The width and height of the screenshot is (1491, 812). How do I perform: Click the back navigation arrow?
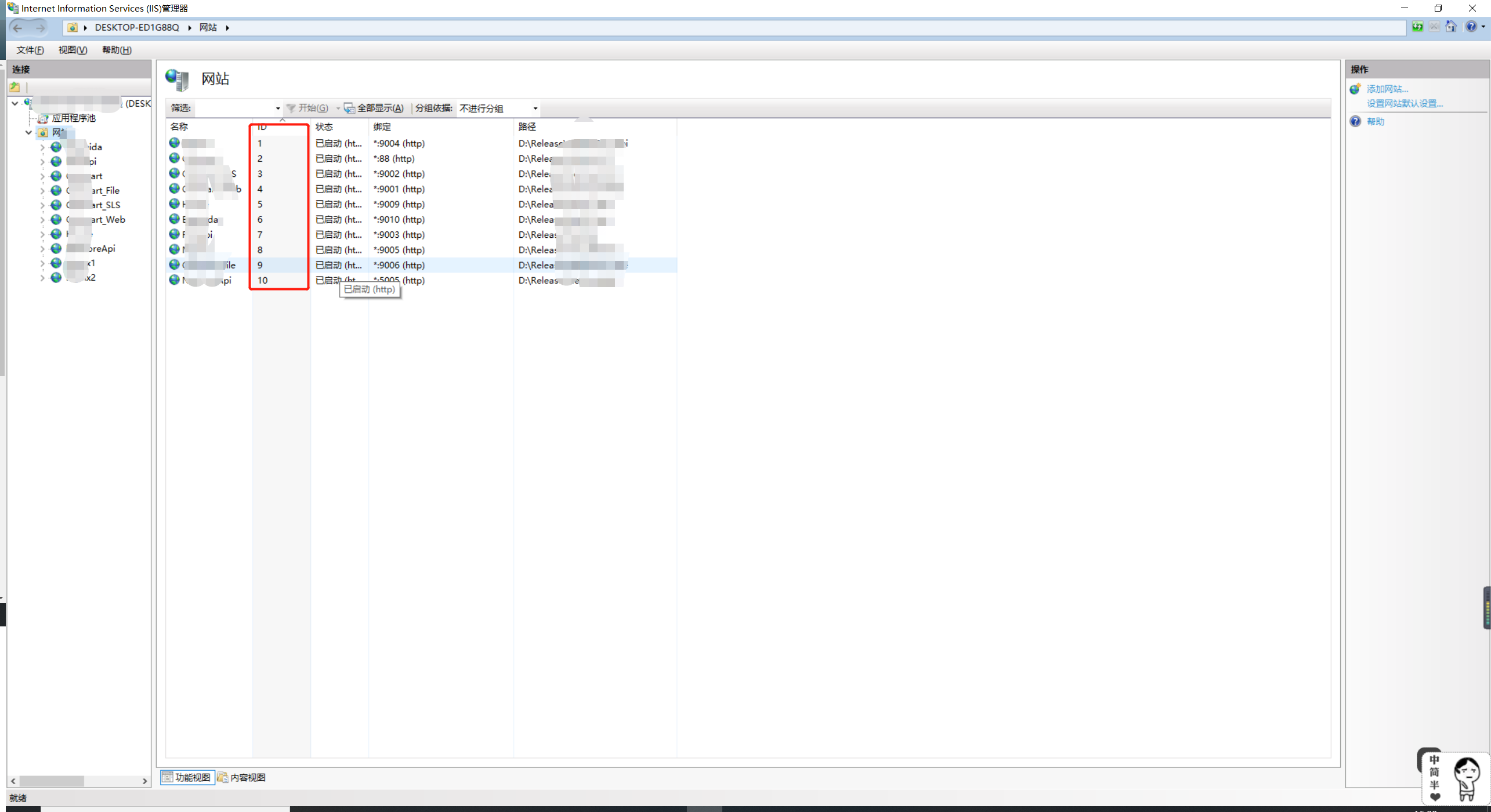(x=17, y=27)
